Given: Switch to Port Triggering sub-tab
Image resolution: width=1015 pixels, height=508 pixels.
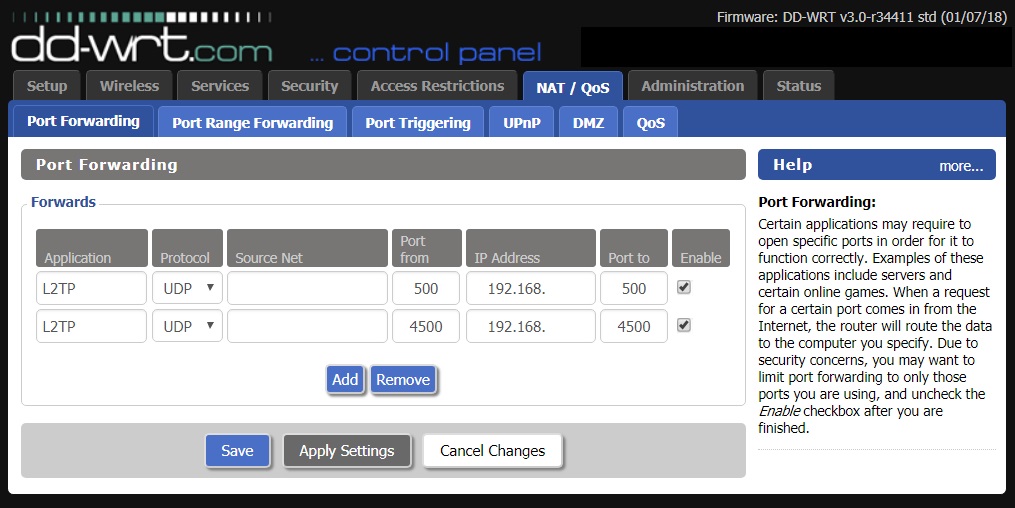Looking at the screenshot, I should point(418,122).
